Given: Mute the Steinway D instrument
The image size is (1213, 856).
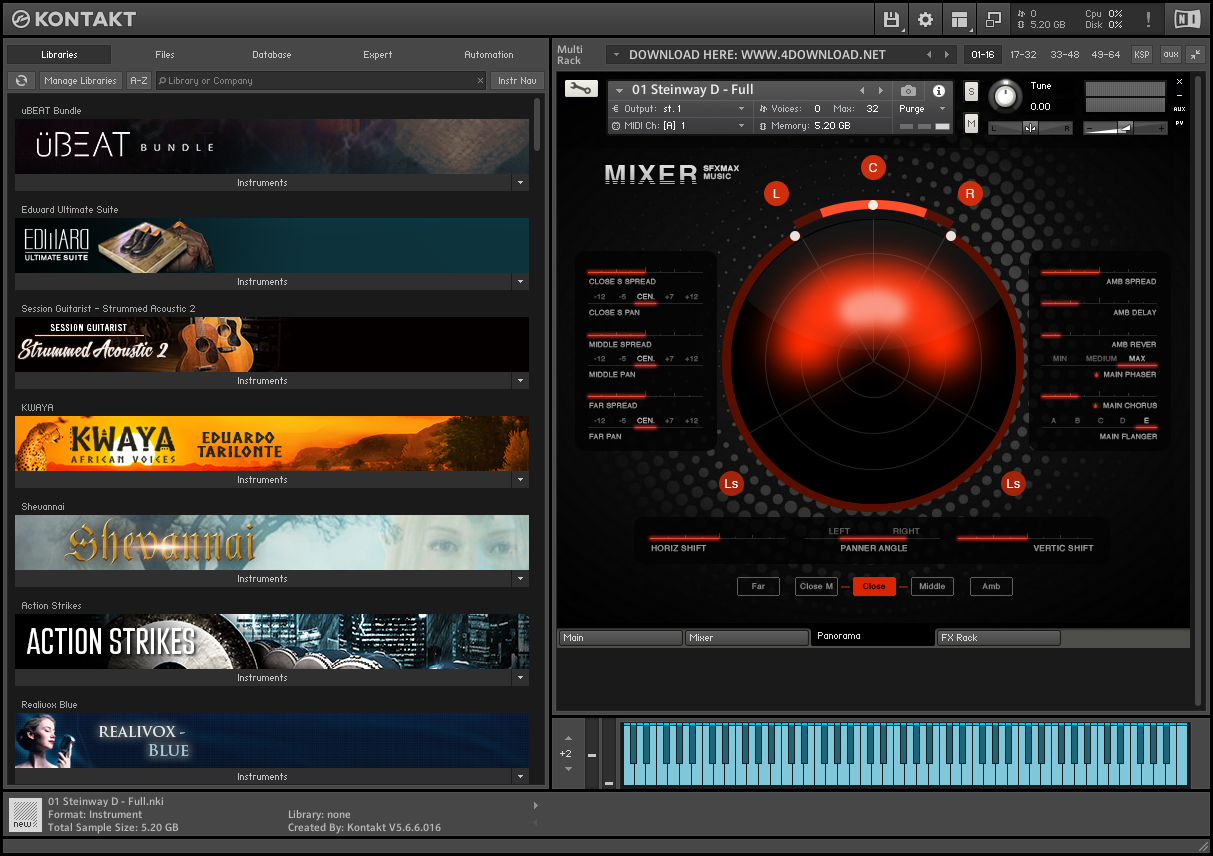Looking at the screenshot, I should [x=971, y=123].
